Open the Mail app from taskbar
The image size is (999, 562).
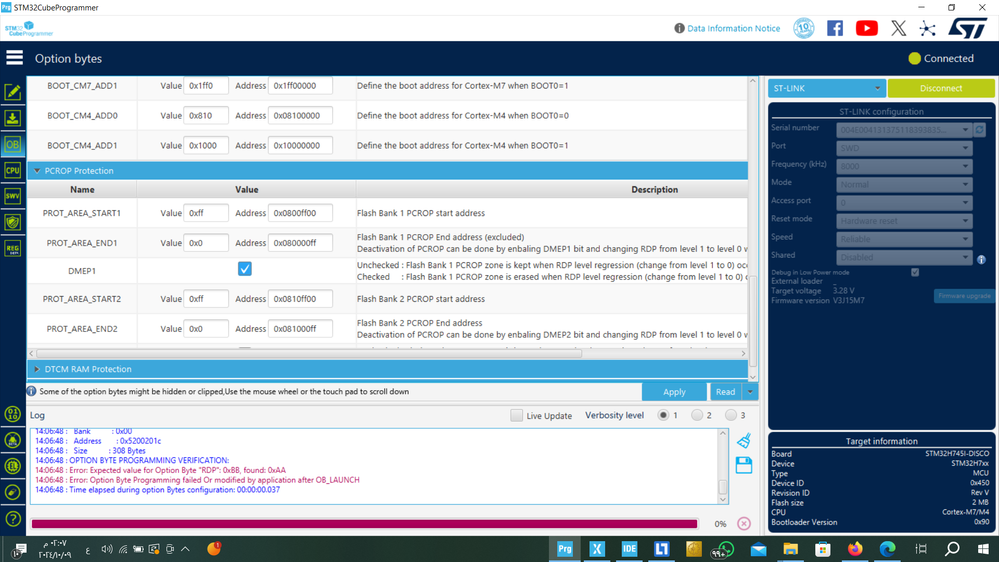click(758, 549)
